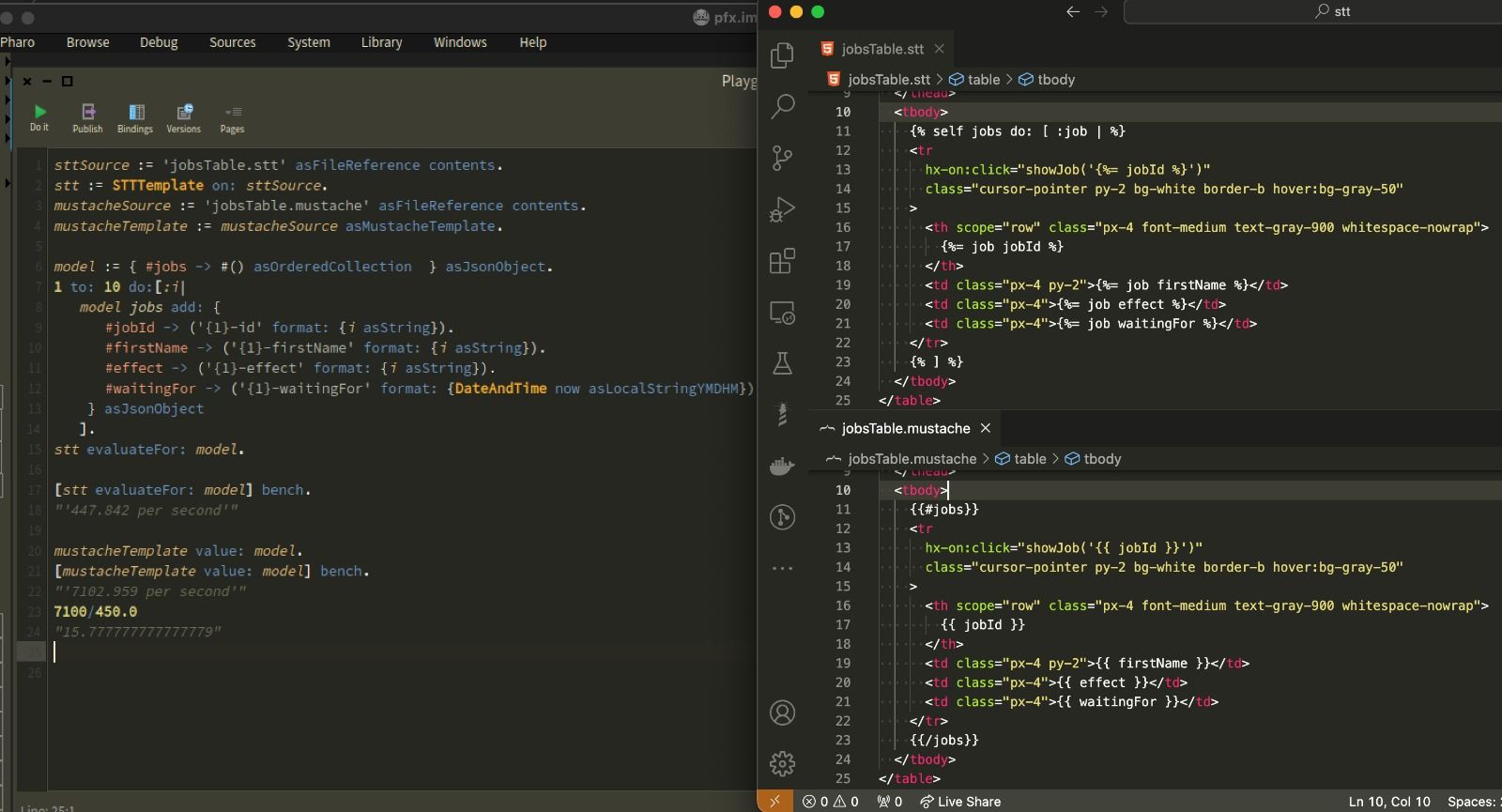Open the VS Code Search view
The height and width of the screenshot is (812, 1502).
point(782,106)
